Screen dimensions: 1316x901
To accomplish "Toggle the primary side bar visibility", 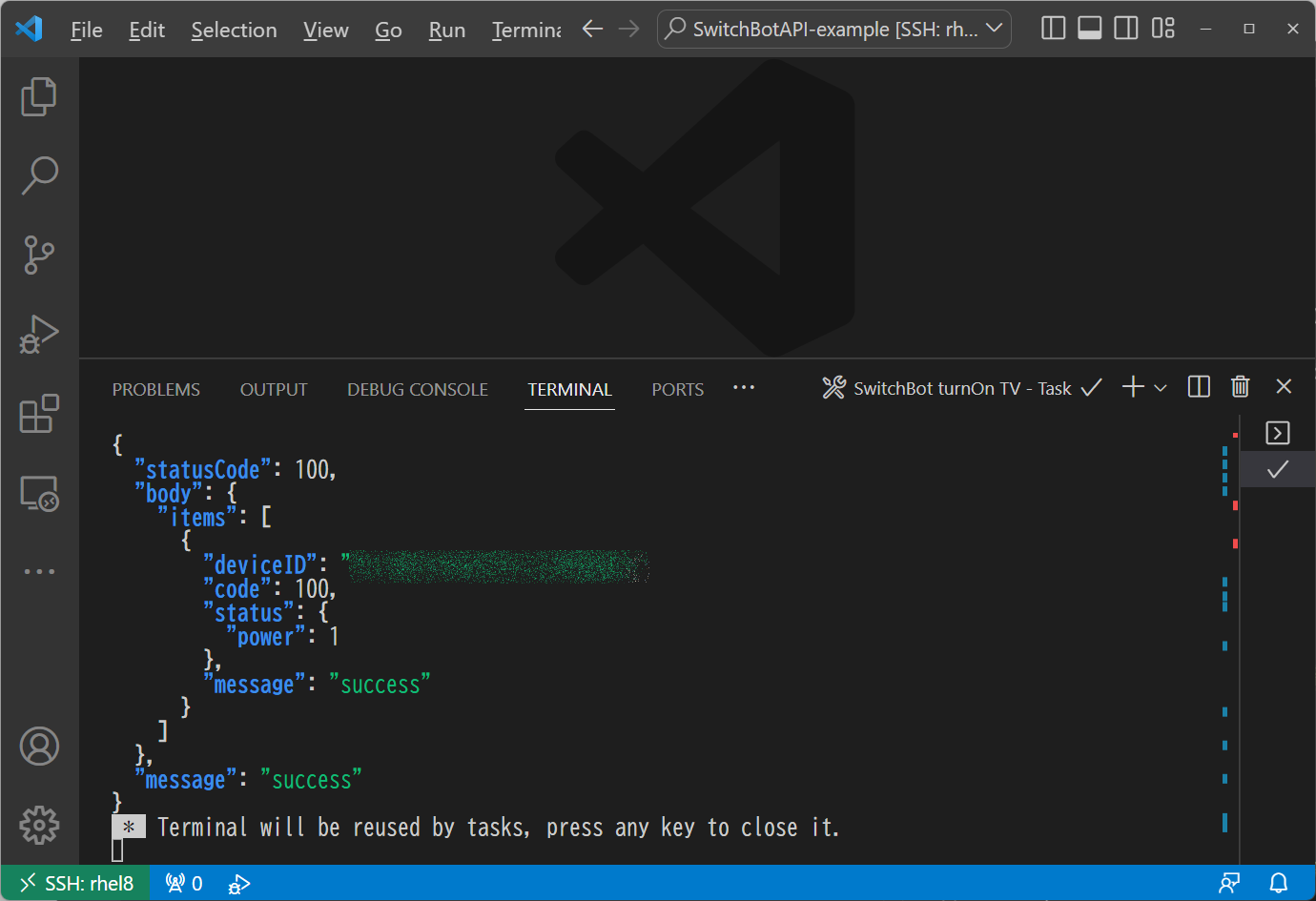I will [1053, 28].
